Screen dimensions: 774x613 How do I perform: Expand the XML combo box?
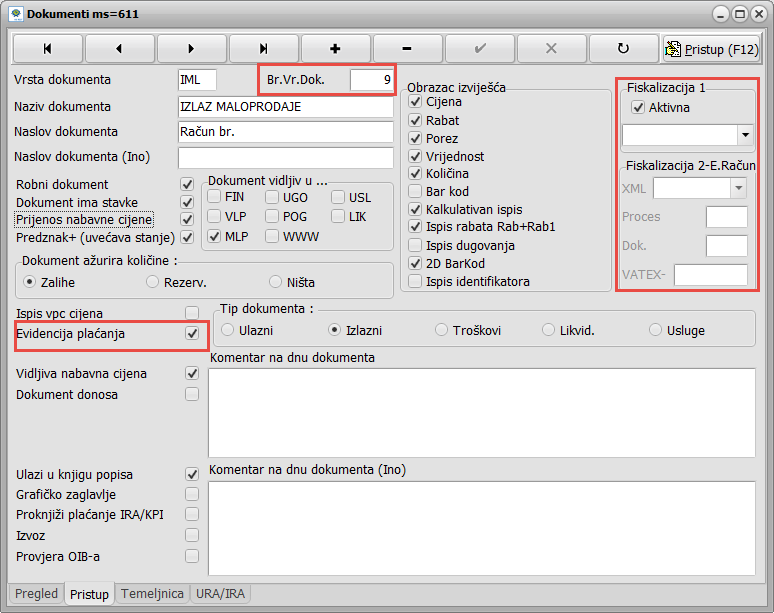(738, 188)
